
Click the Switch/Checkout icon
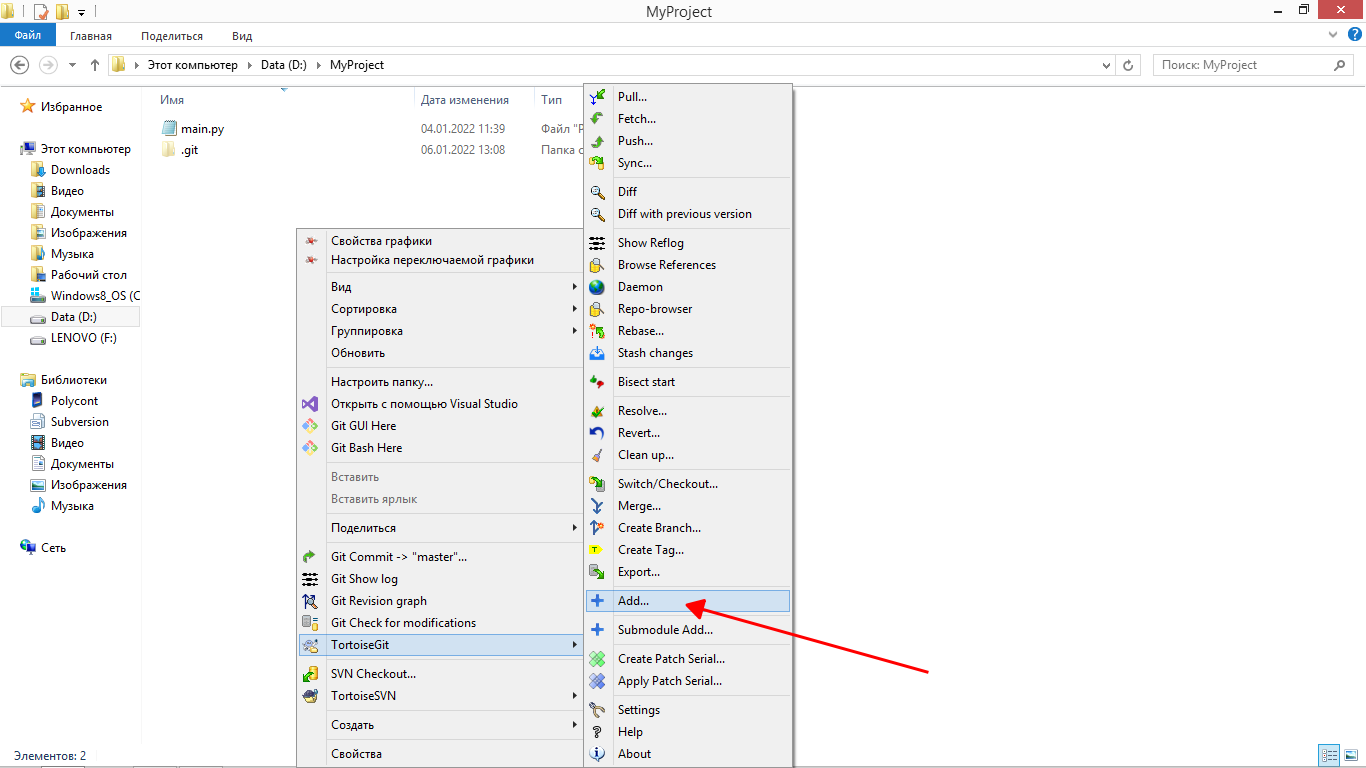598,484
